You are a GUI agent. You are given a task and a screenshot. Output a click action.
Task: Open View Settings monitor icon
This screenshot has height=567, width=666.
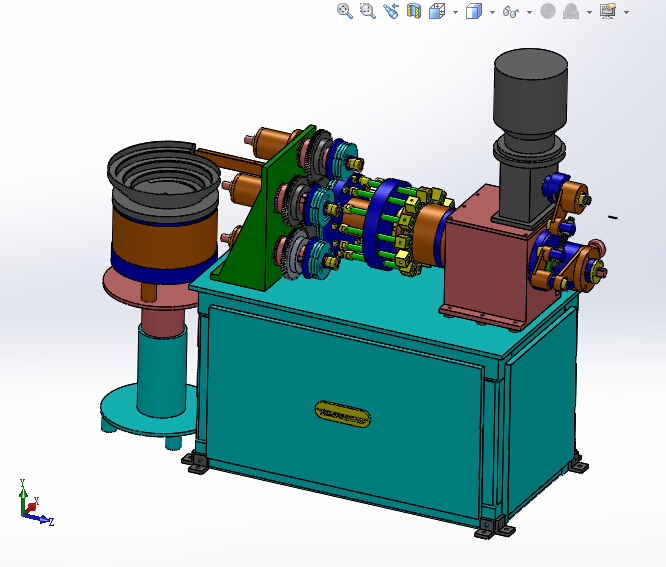tap(608, 11)
